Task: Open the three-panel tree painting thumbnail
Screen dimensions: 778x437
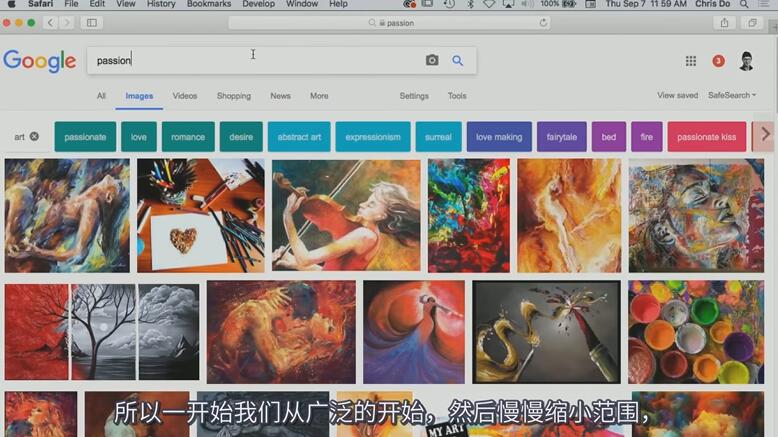Action: point(102,332)
